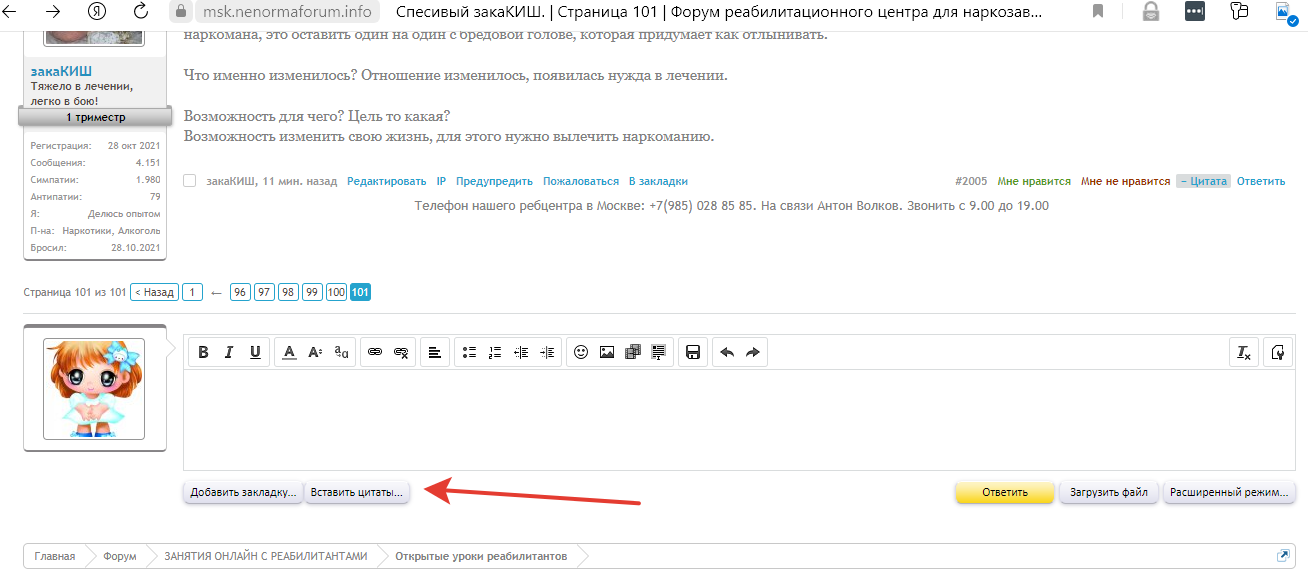1308x573 pixels.
Task: Open the font size dropdown
Action: [x=315, y=352]
